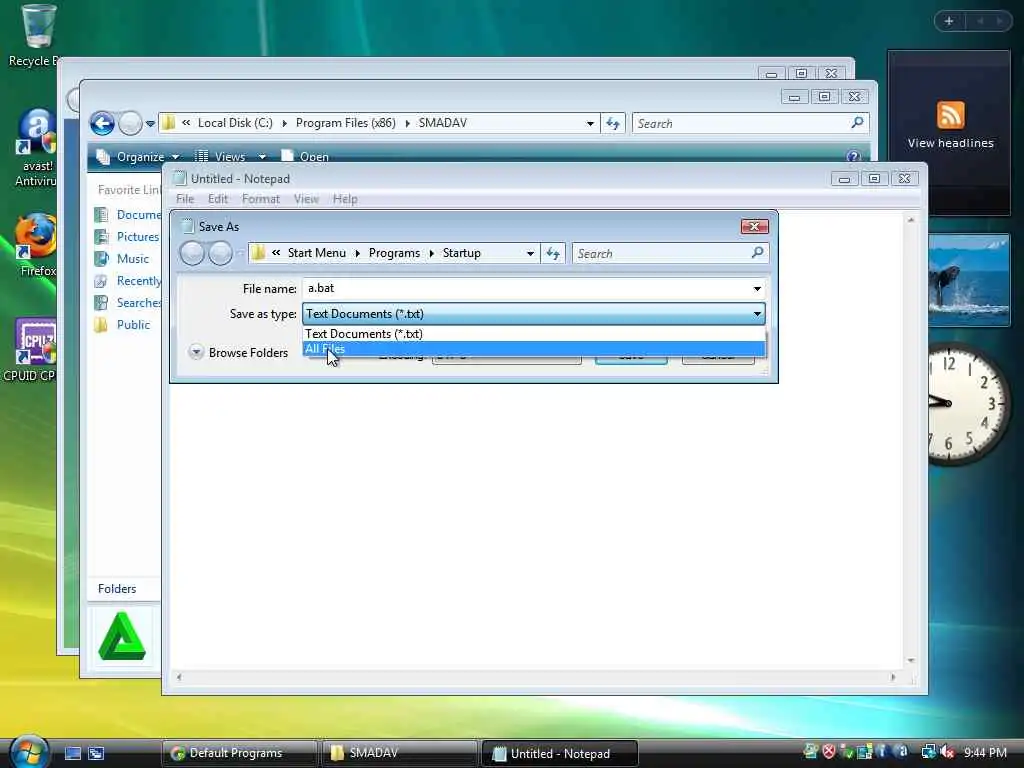Select avast! Antivirus desktop shortcut
The image size is (1024, 768).
37,148
